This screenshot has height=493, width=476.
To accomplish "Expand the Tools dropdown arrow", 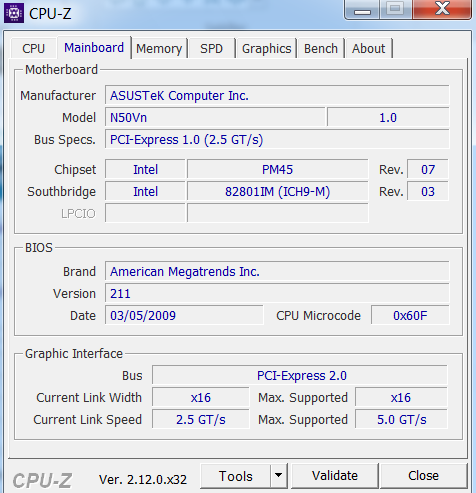I will pyautogui.click(x=279, y=476).
